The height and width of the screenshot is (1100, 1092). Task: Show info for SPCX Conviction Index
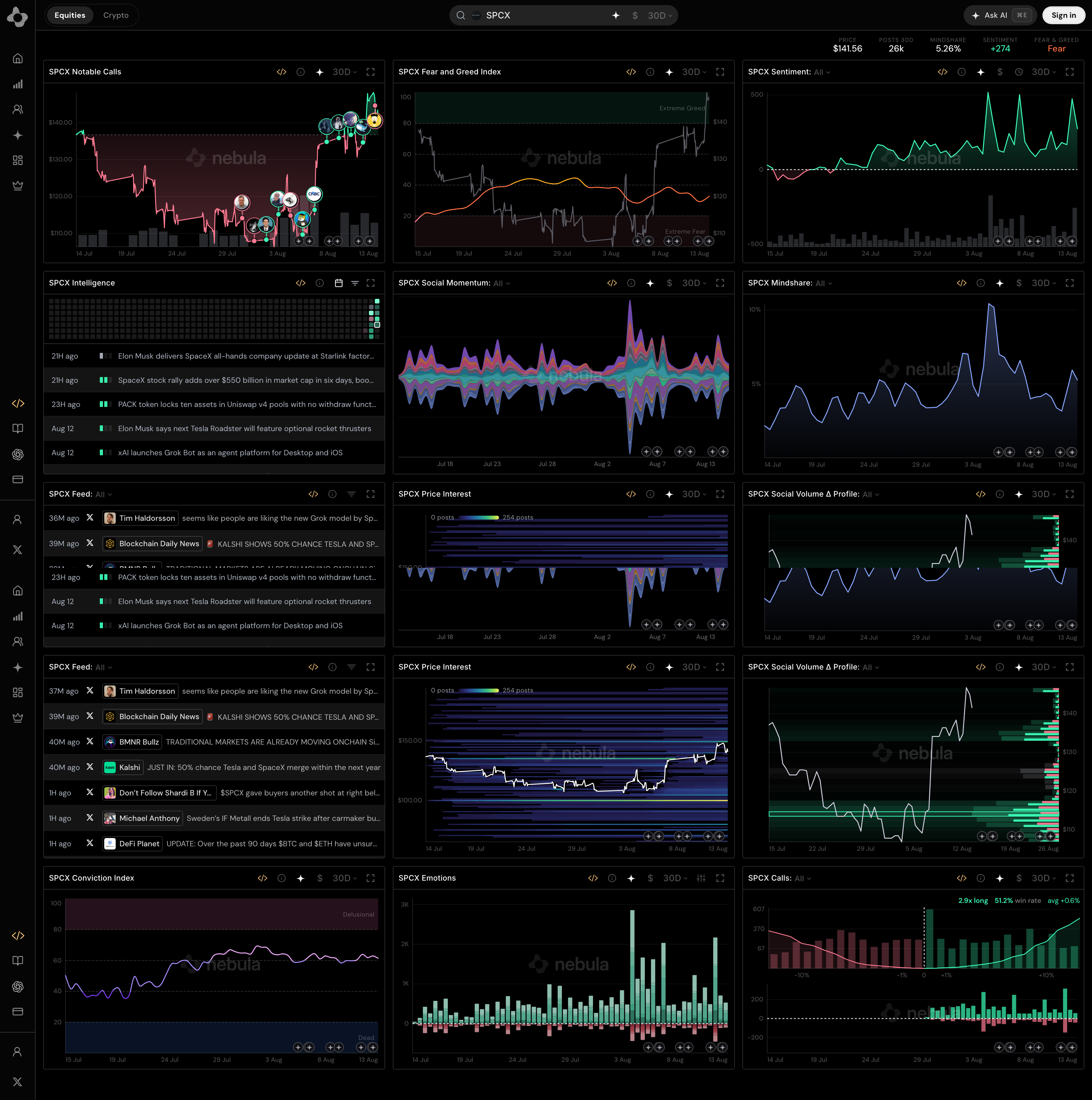tap(282, 878)
